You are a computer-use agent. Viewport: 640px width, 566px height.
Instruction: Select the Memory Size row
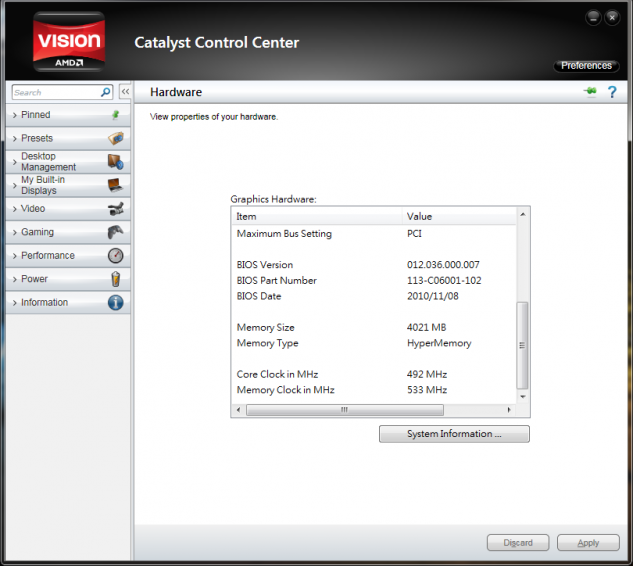tap(374, 328)
